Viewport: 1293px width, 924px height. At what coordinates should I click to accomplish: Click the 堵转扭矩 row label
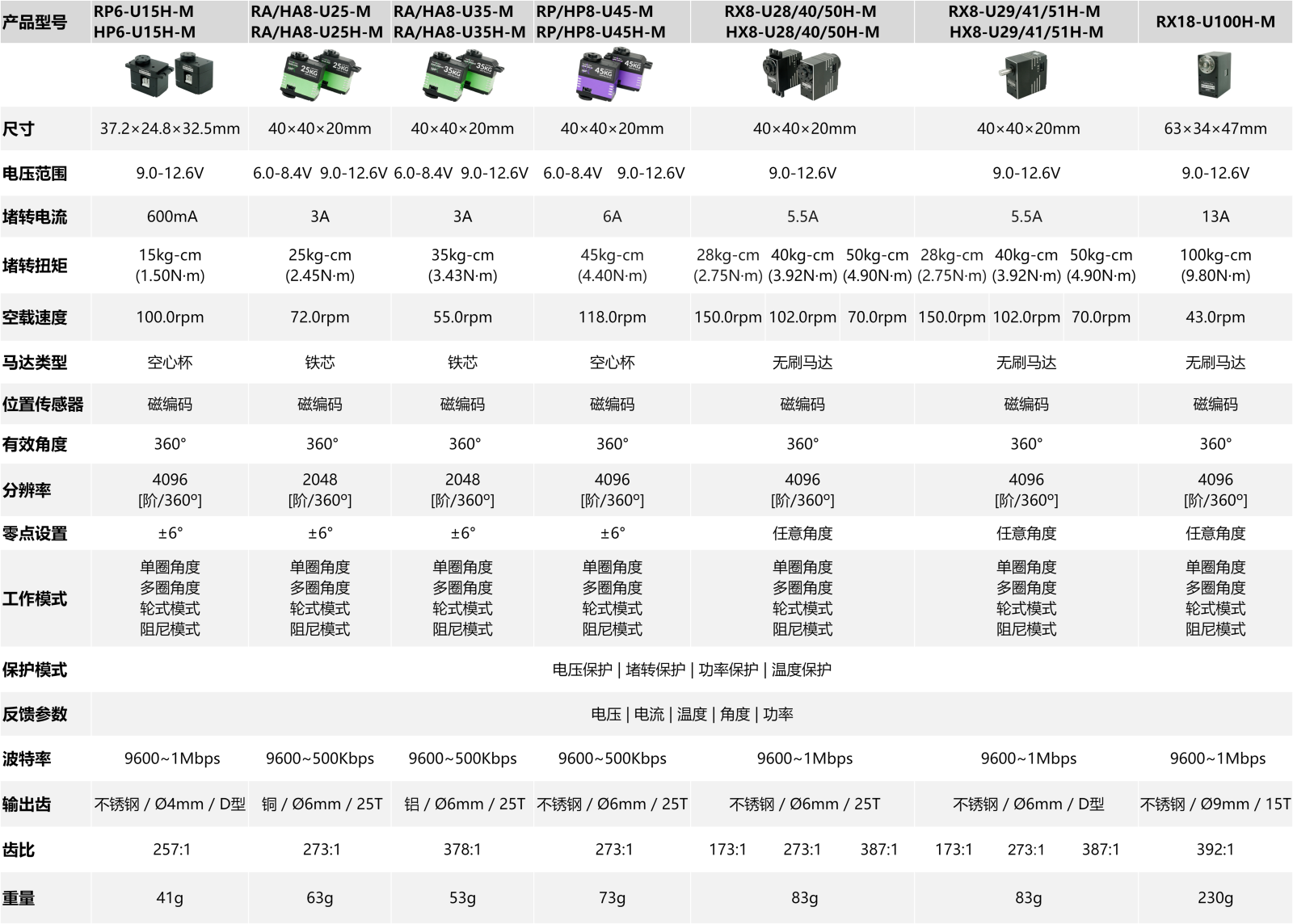pyautogui.click(x=35, y=266)
